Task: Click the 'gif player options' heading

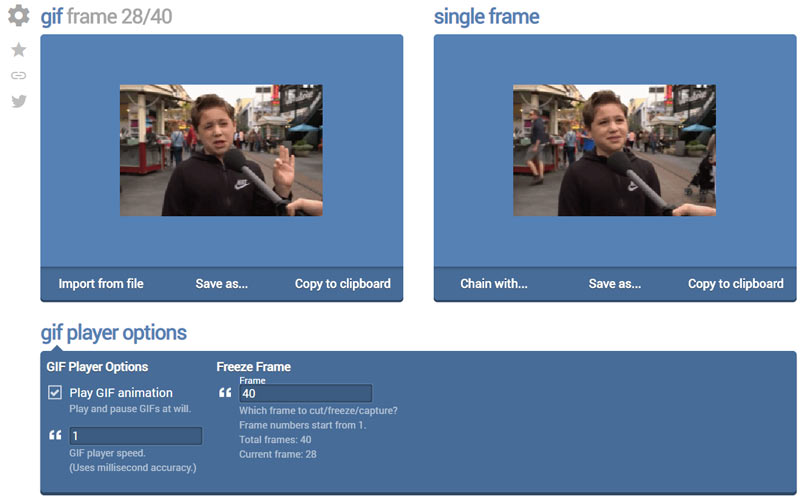Action: (x=113, y=333)
